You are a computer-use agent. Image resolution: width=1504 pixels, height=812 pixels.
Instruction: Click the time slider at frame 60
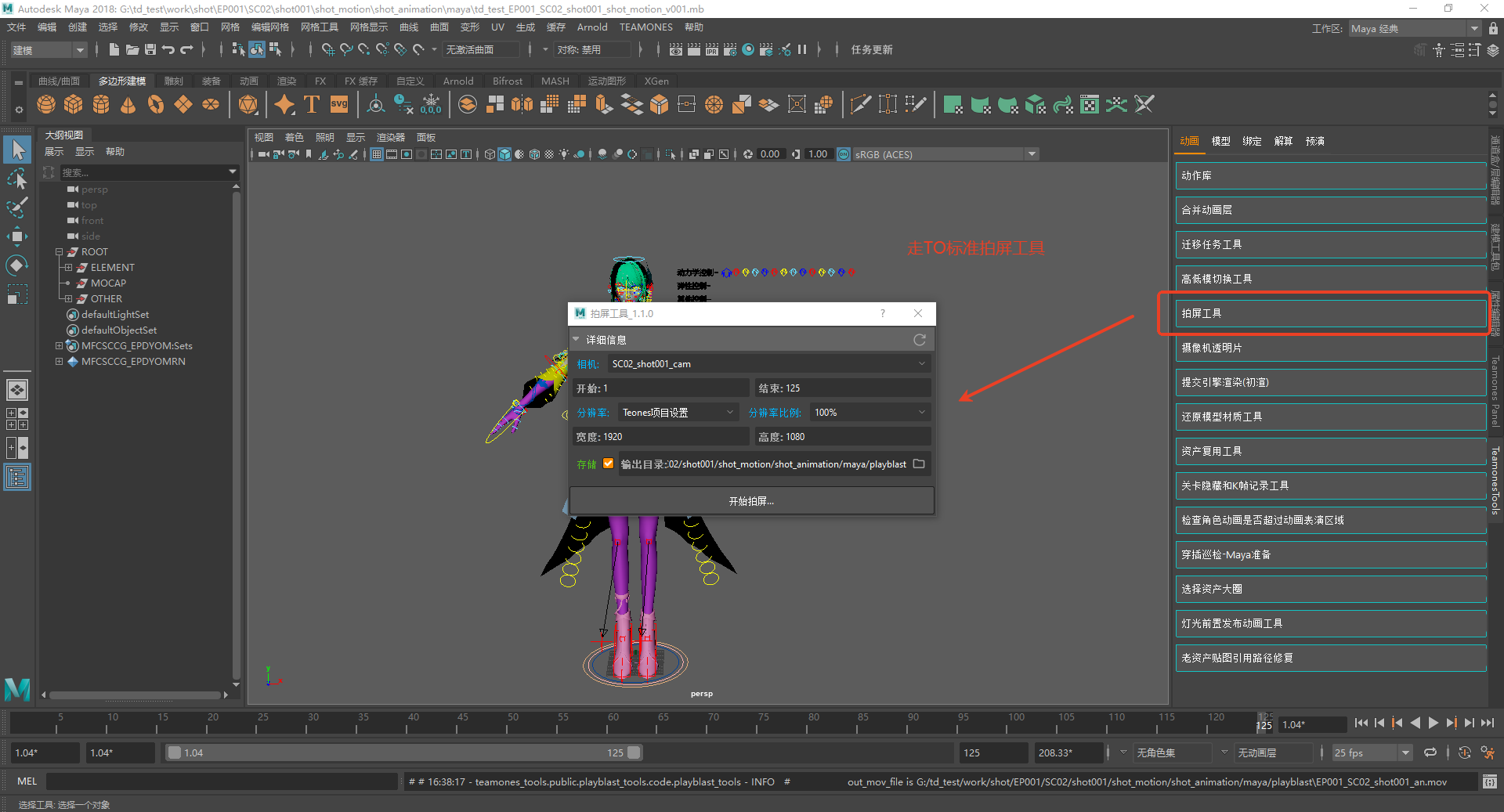(x=613, y=723)
